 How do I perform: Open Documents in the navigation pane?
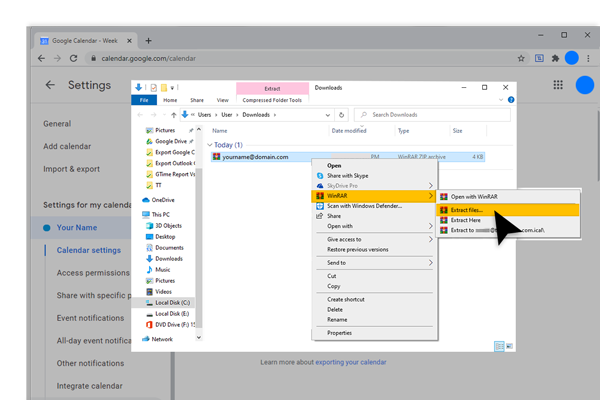[165, 248]
